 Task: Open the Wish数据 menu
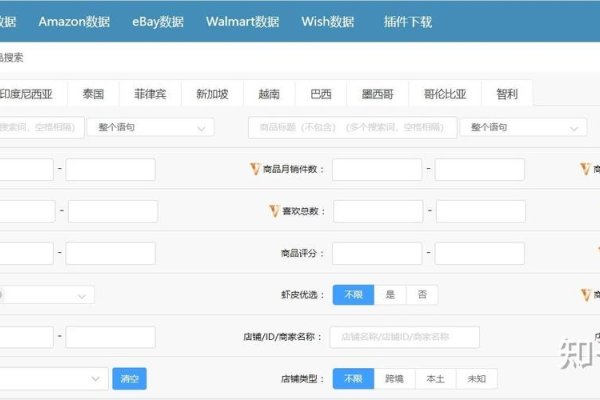click(328, 21)
